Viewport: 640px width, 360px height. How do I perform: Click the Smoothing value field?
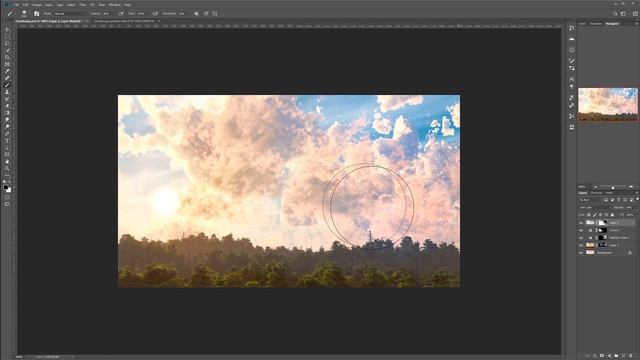click(x=182, y=13)
